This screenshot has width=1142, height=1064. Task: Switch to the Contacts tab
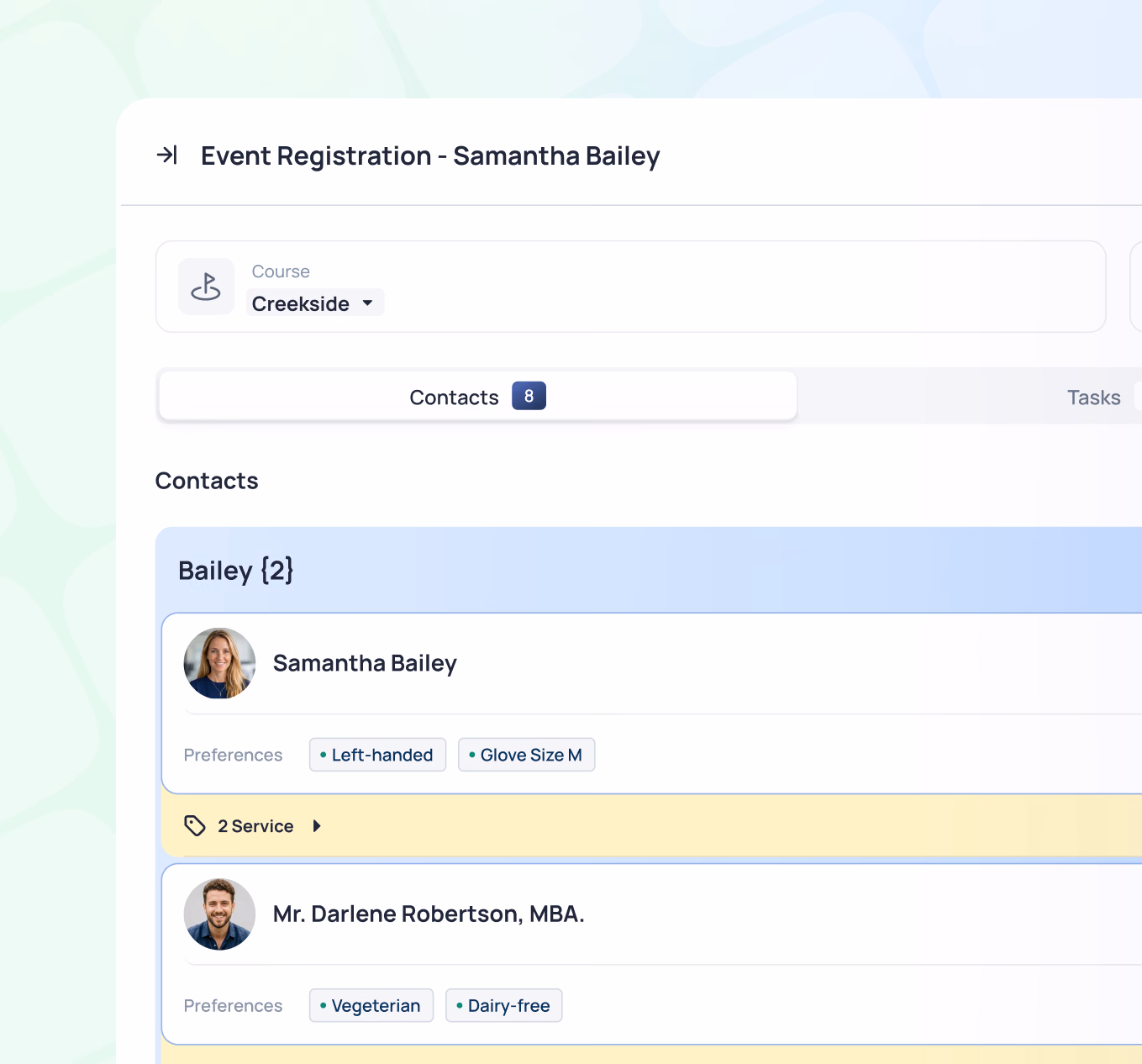pos(477,396)
